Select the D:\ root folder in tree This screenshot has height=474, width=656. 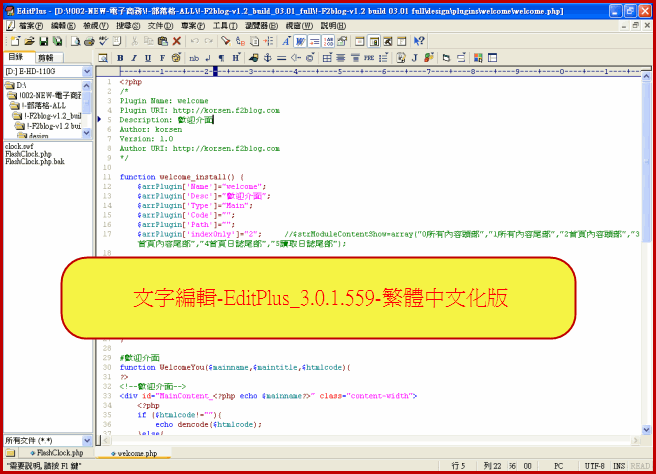[22, 85]
